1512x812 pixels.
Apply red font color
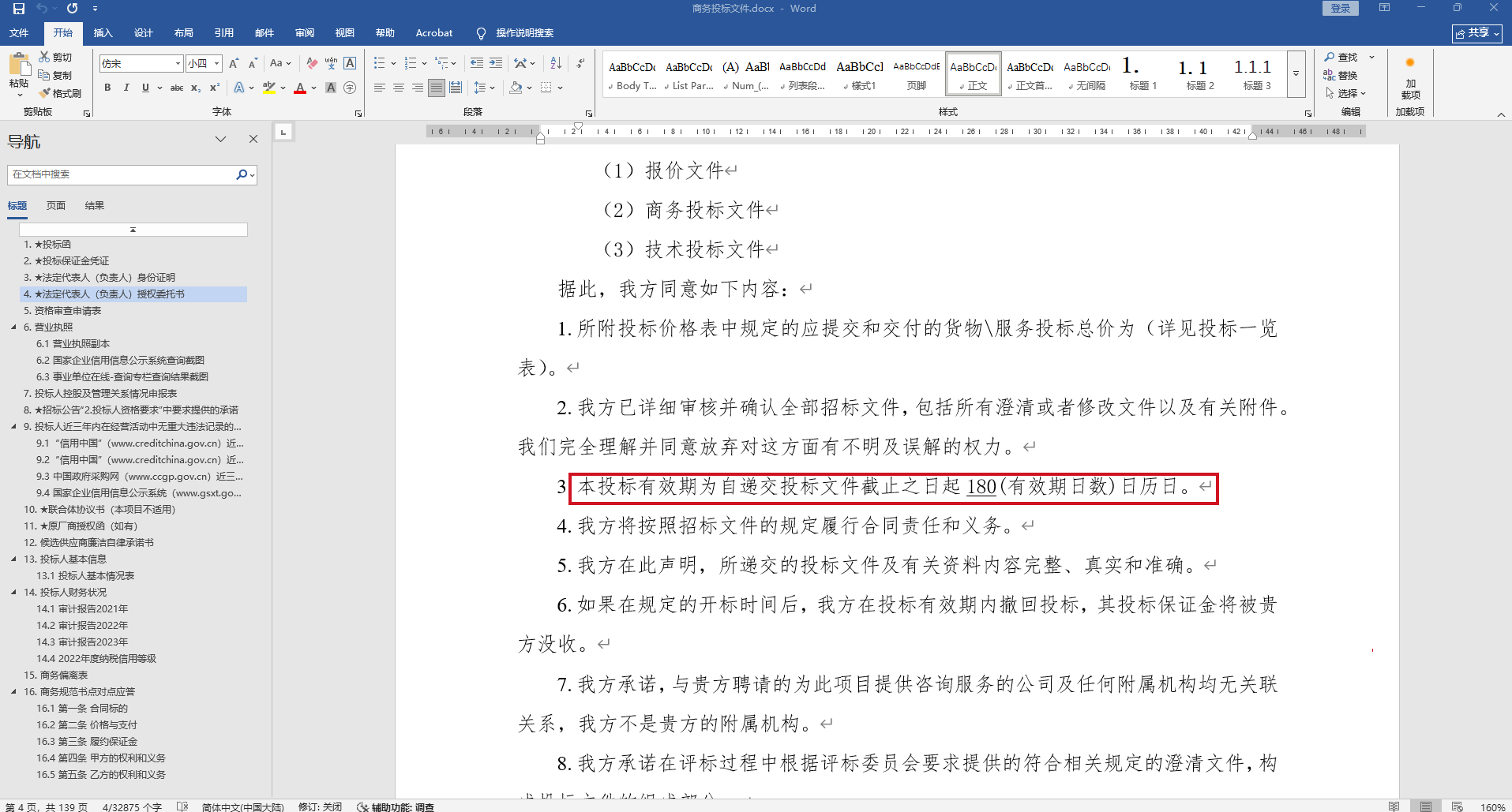[300, 88]
